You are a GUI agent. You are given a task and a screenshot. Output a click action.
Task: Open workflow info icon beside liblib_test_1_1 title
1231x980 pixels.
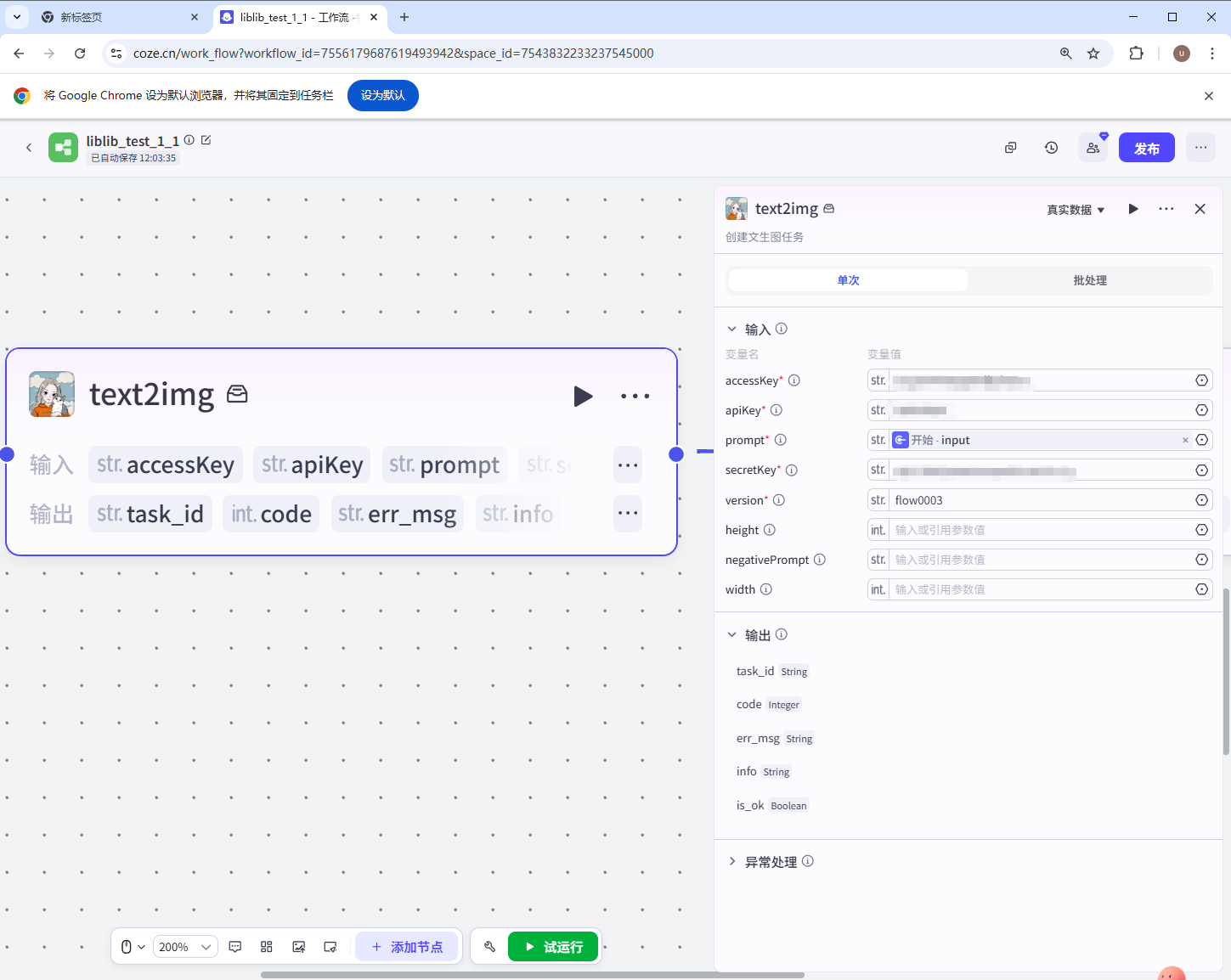coord(189,140)
